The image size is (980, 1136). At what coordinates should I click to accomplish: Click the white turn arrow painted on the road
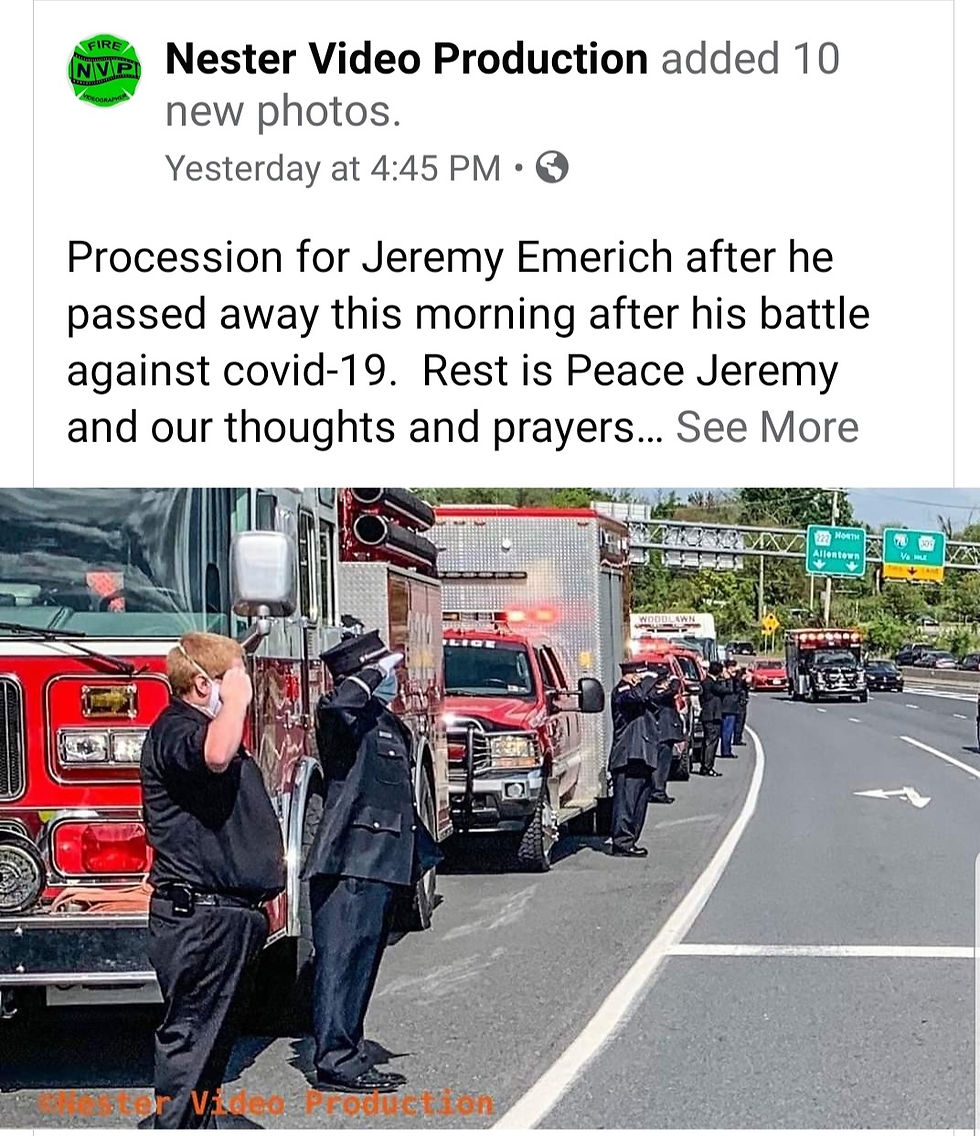point(892,795)
